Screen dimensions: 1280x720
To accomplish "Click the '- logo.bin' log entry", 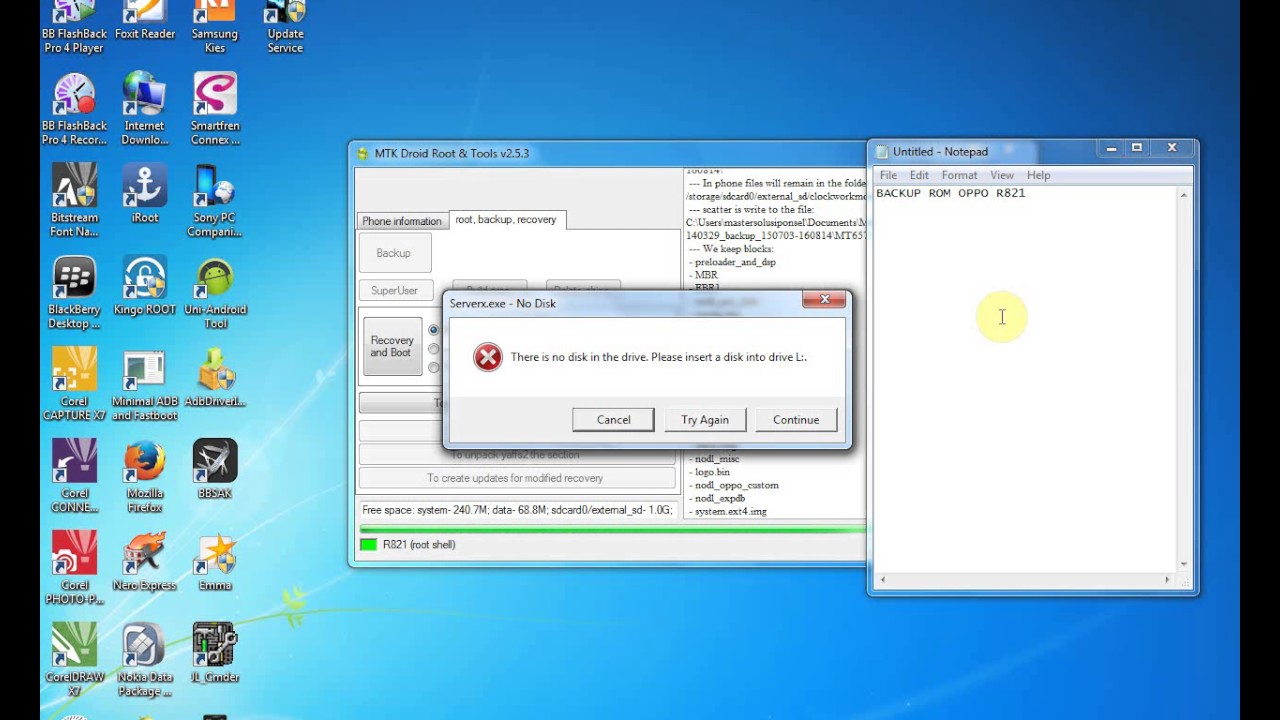I will [709, 472].
